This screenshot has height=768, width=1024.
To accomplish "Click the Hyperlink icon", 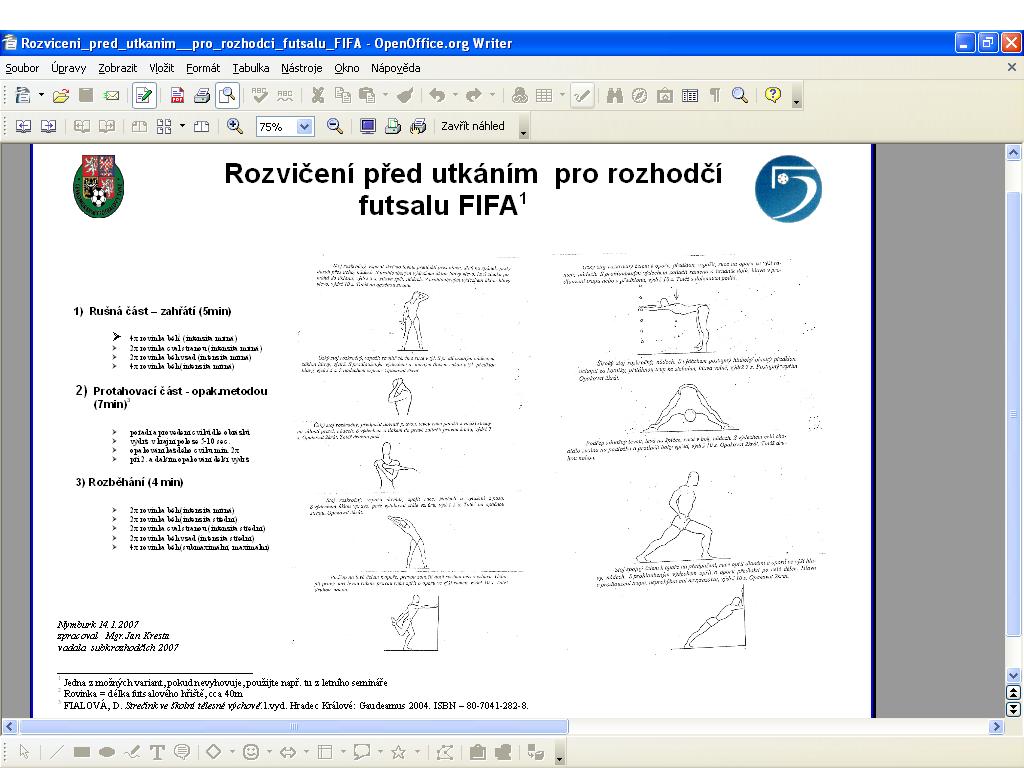I will click(x=519, y=96).
